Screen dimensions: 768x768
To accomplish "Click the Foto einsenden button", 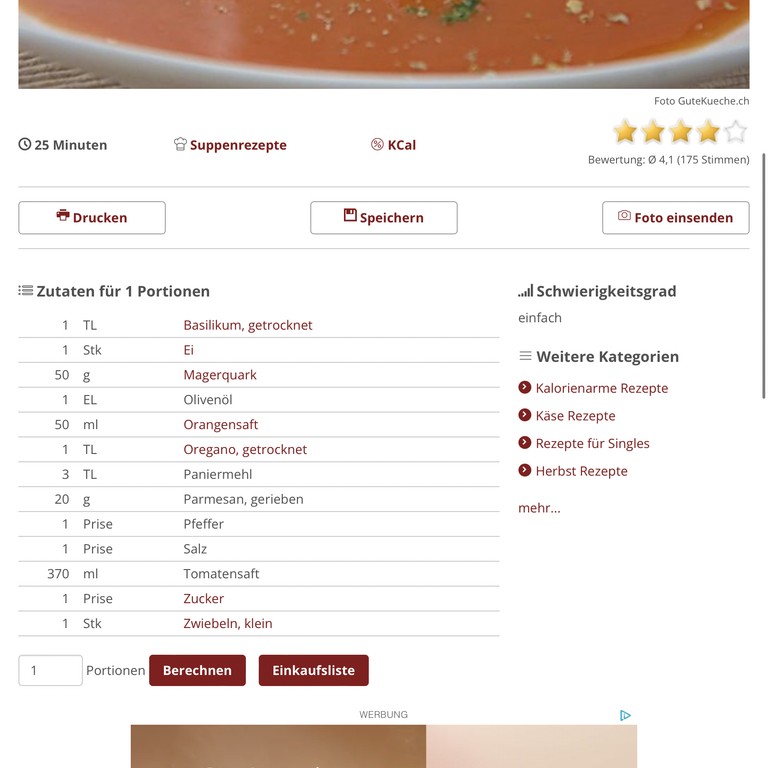I will click(x=676, y=217).
